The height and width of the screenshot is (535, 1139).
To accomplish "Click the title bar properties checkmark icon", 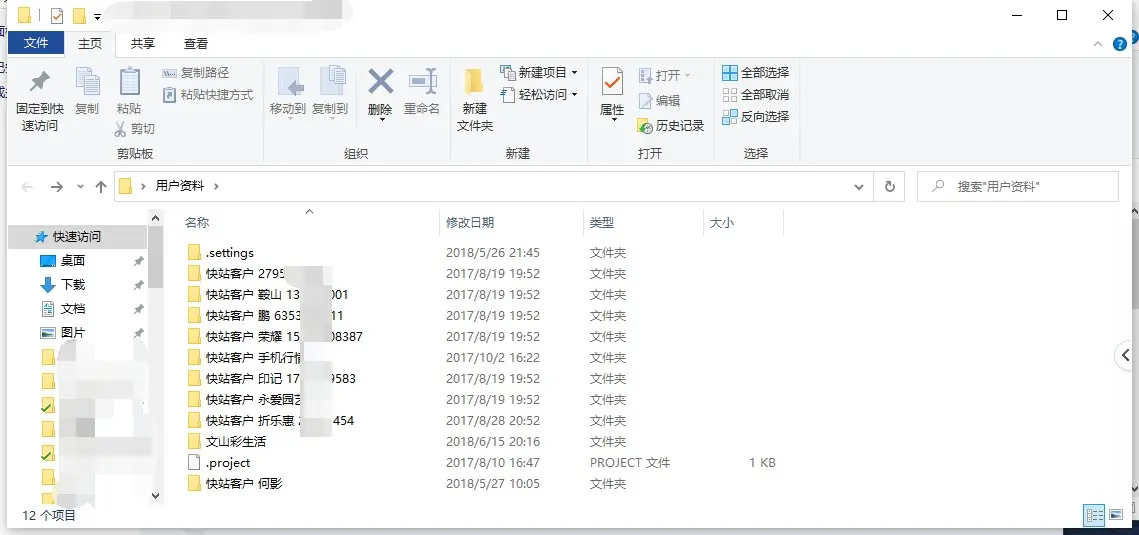I will (57, 15).
